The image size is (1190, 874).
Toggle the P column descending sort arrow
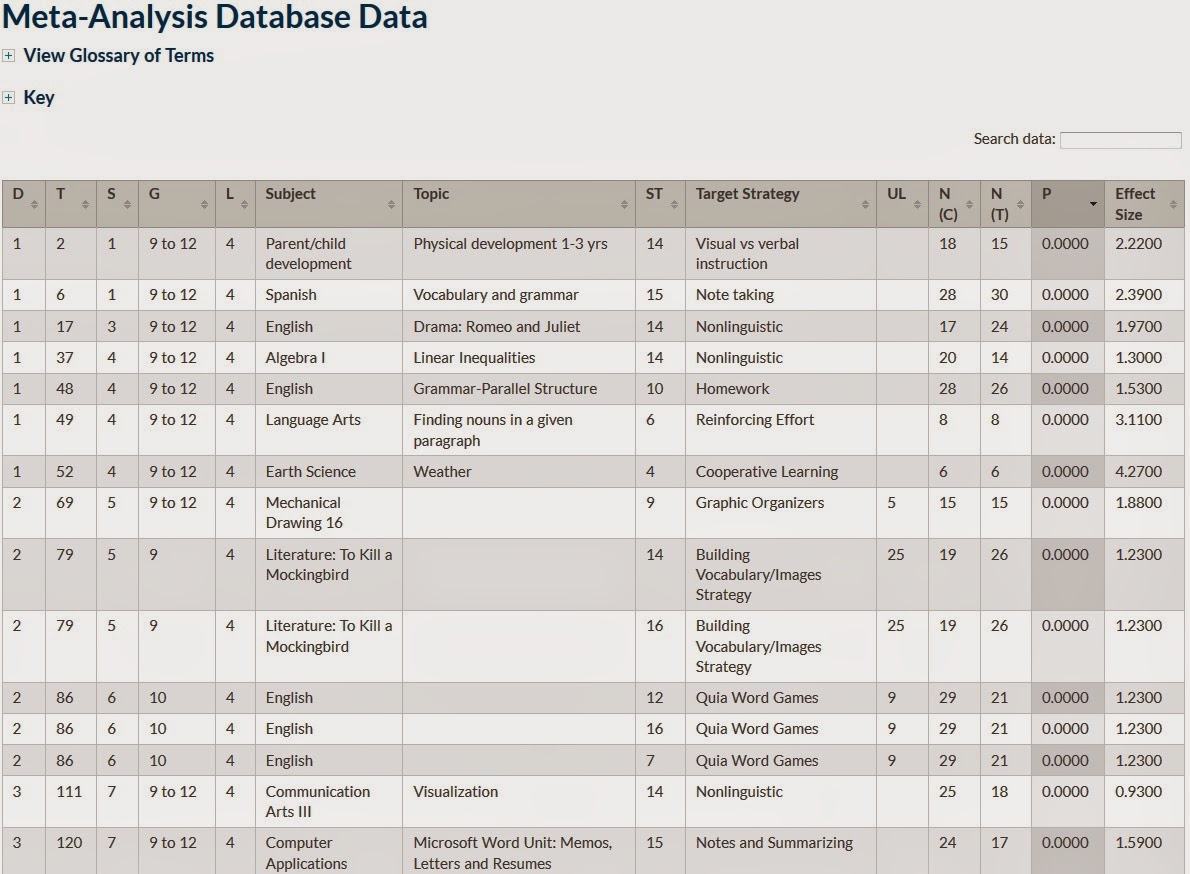tap(1093, 204)
